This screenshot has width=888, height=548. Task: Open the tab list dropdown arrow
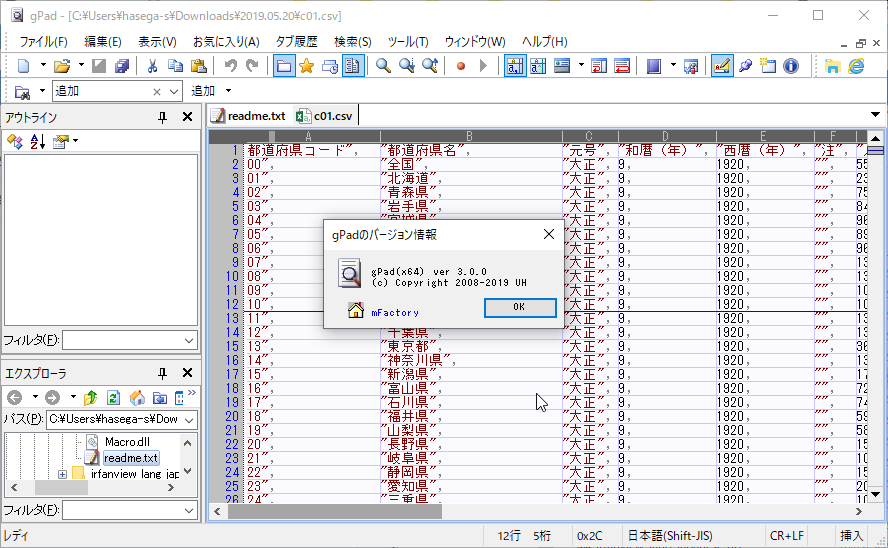875,115
